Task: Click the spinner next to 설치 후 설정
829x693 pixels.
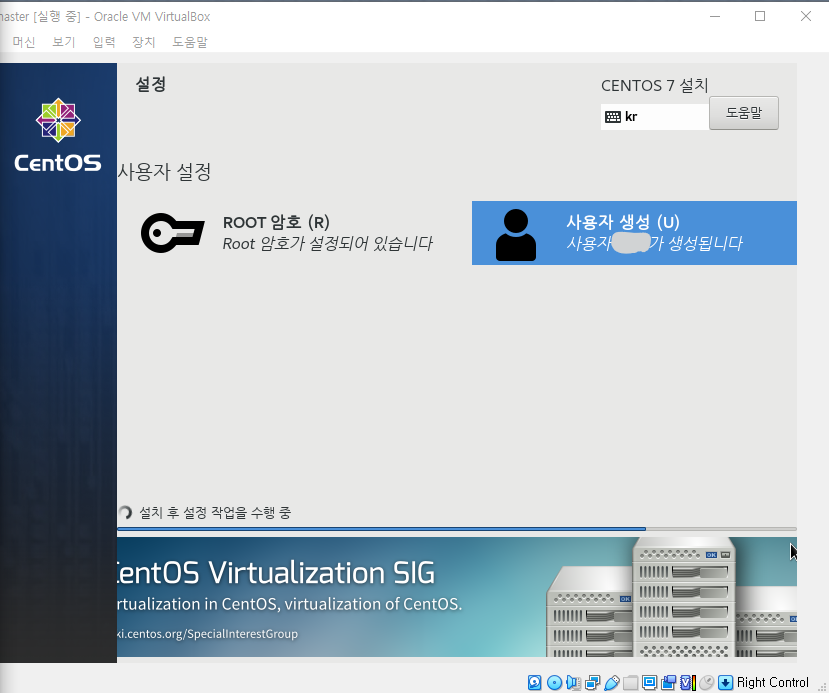Action: [x=125, y=512]
